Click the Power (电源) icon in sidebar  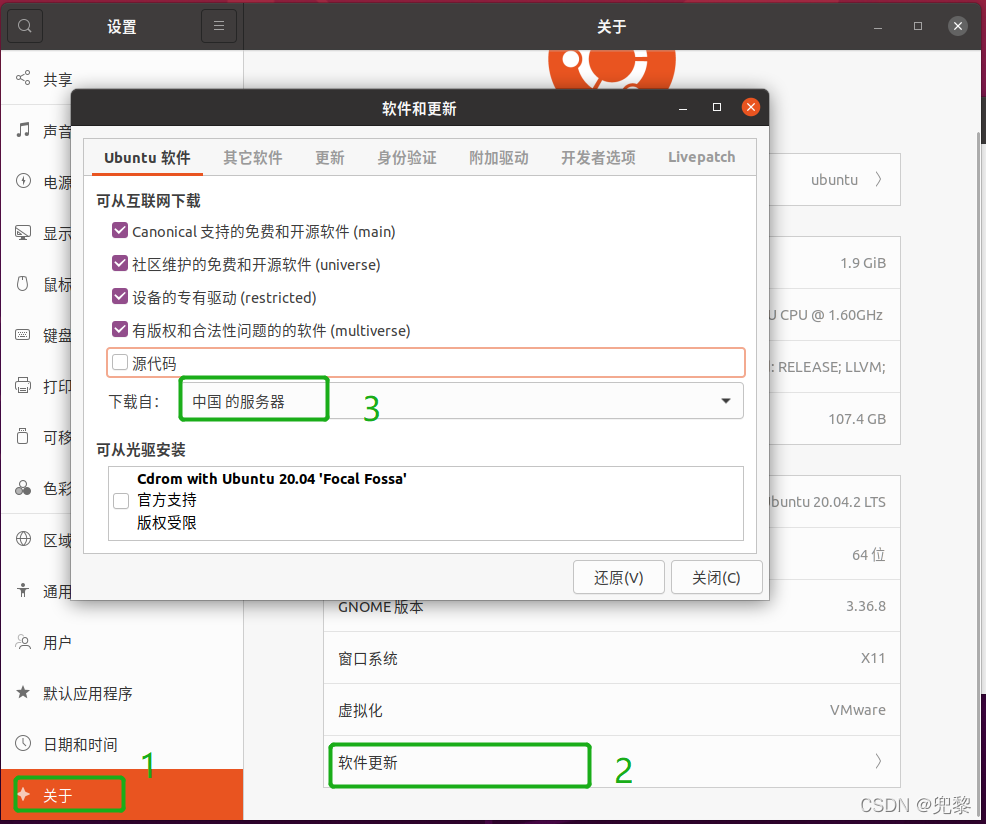(x=23, y=181)
